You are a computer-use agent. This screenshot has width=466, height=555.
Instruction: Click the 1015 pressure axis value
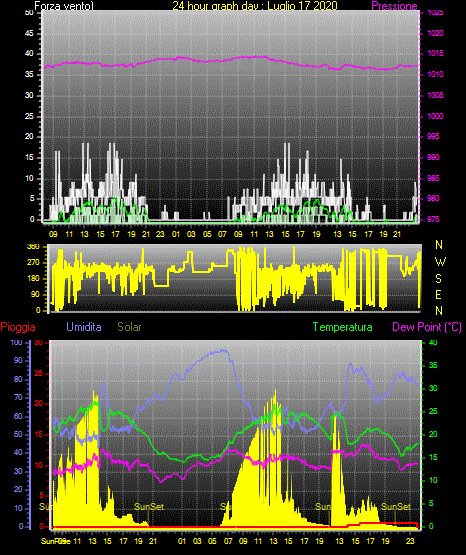[435, 53]
